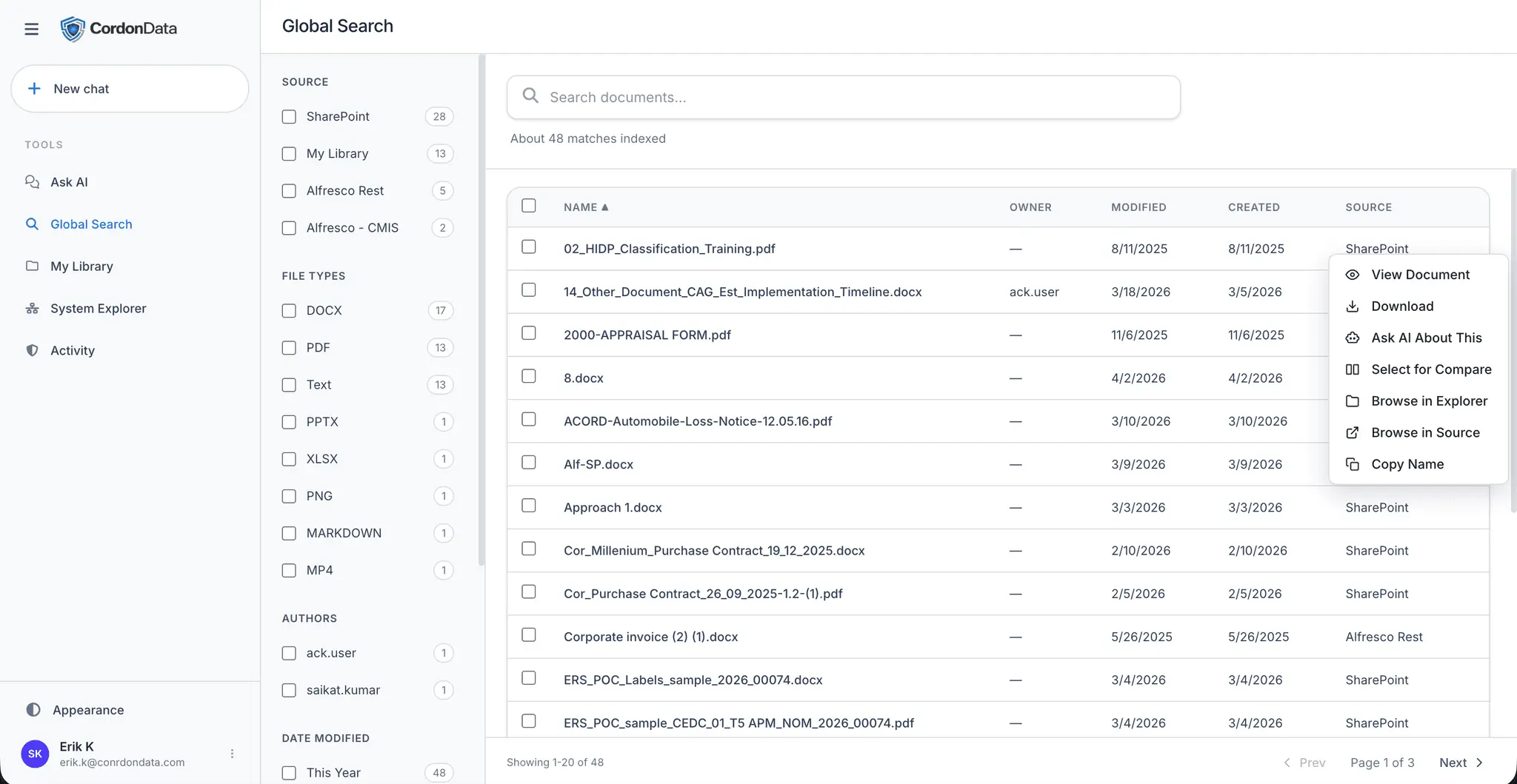Tick the select-all checkbox in table header
Viewport: 1517px width, 784px height.
pos(529,206)
